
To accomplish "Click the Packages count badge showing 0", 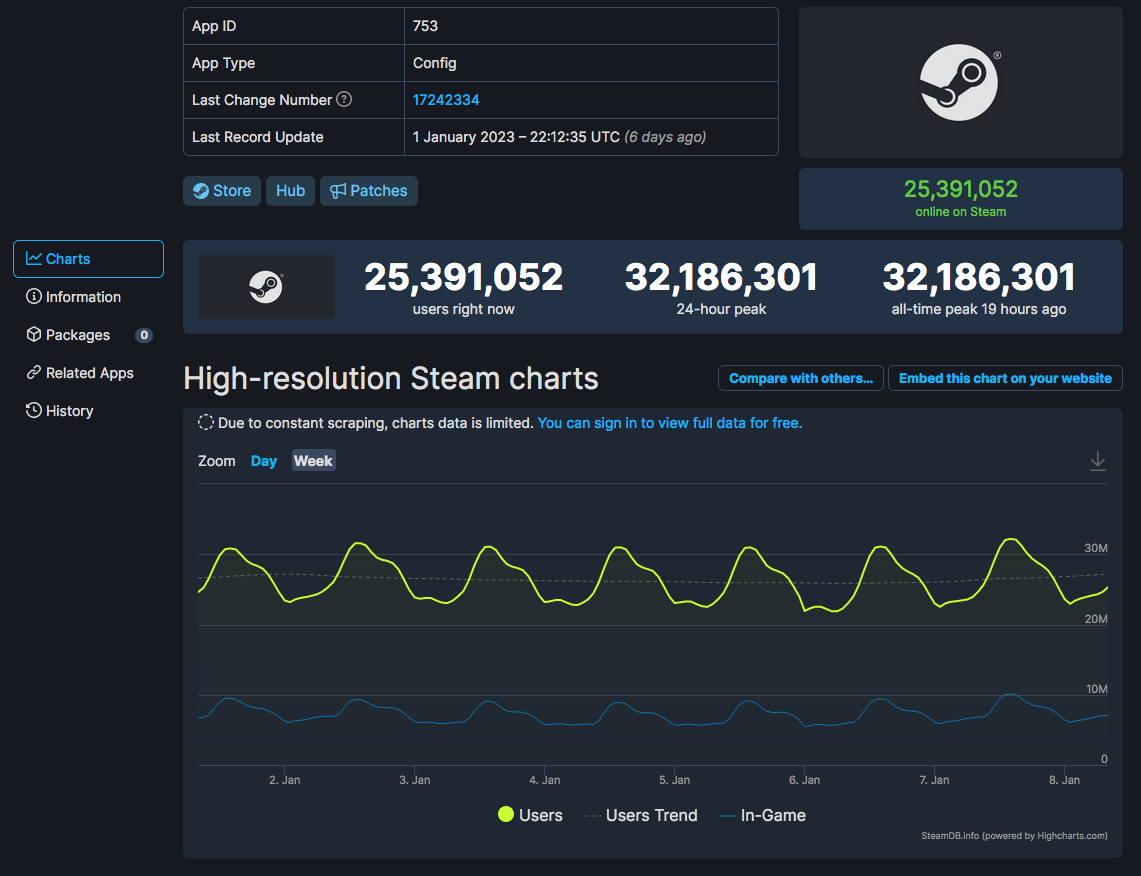I will (144, 335).
